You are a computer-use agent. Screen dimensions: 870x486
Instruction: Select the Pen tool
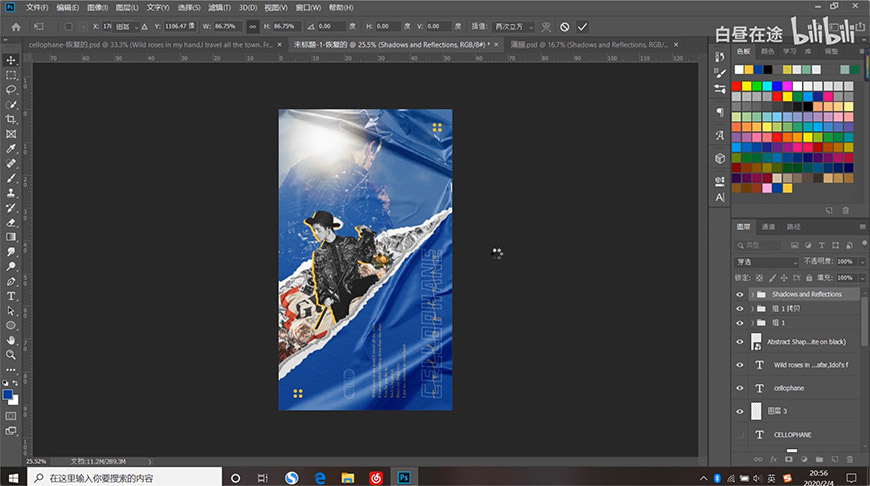11,281
